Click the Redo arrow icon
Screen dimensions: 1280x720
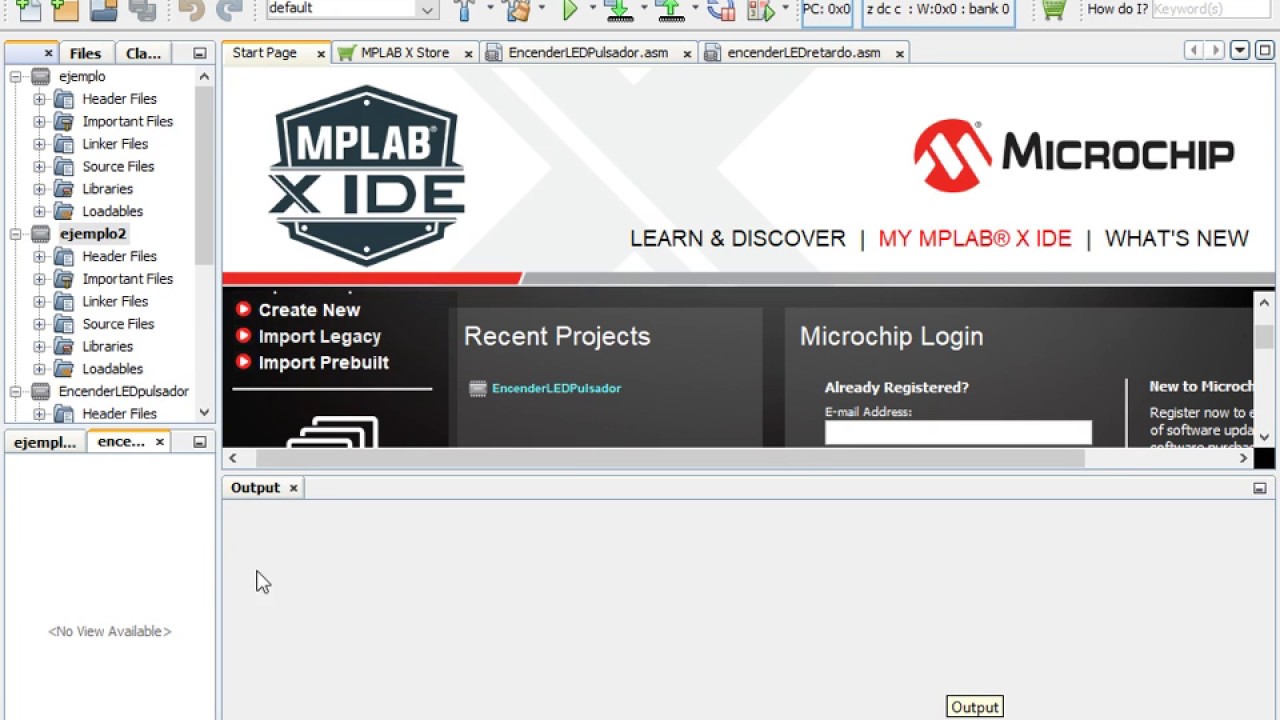coord(229,10)
